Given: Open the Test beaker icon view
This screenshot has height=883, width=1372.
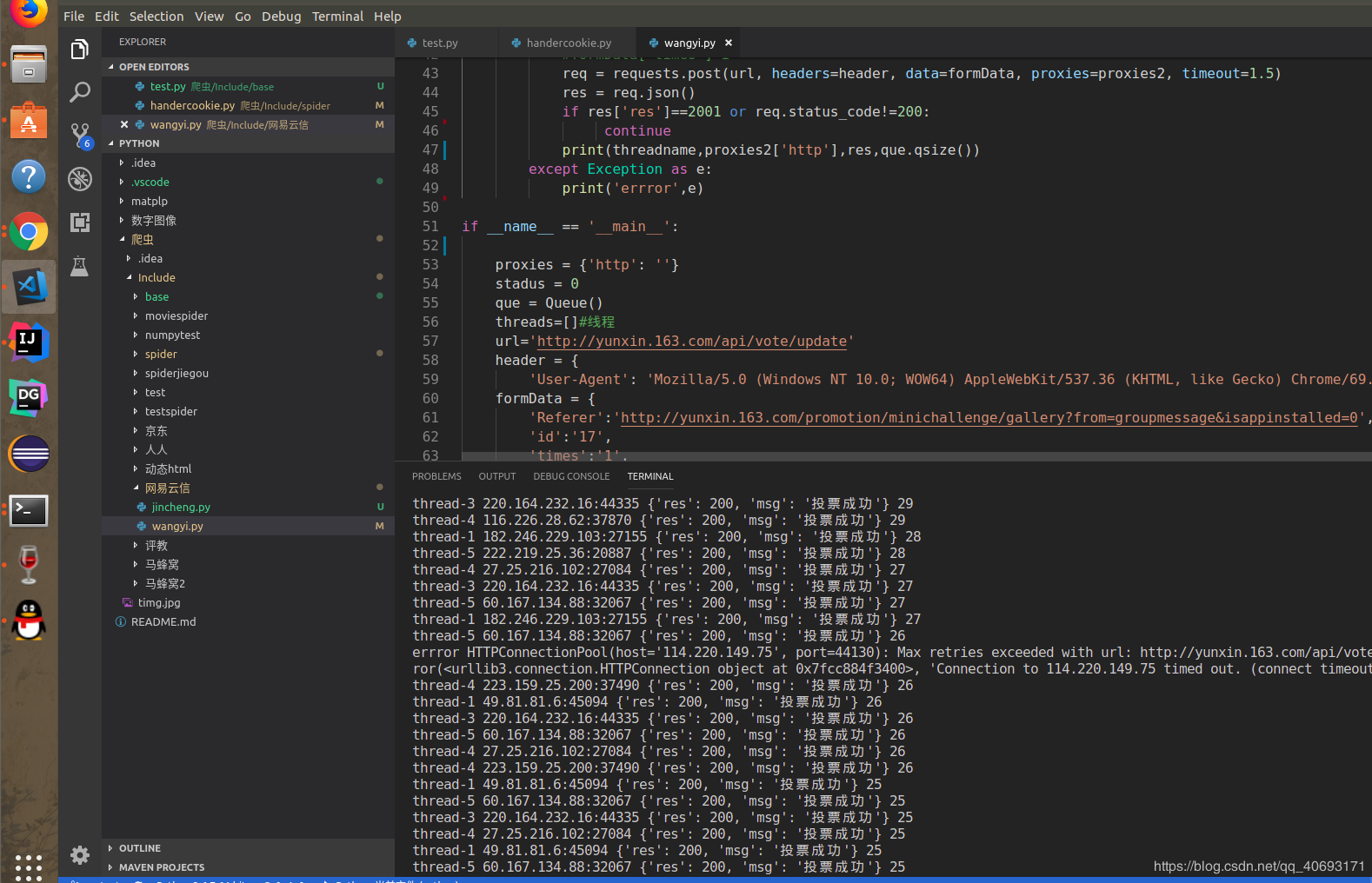Looking at the screenshot, I should click(x=80, y=266).
